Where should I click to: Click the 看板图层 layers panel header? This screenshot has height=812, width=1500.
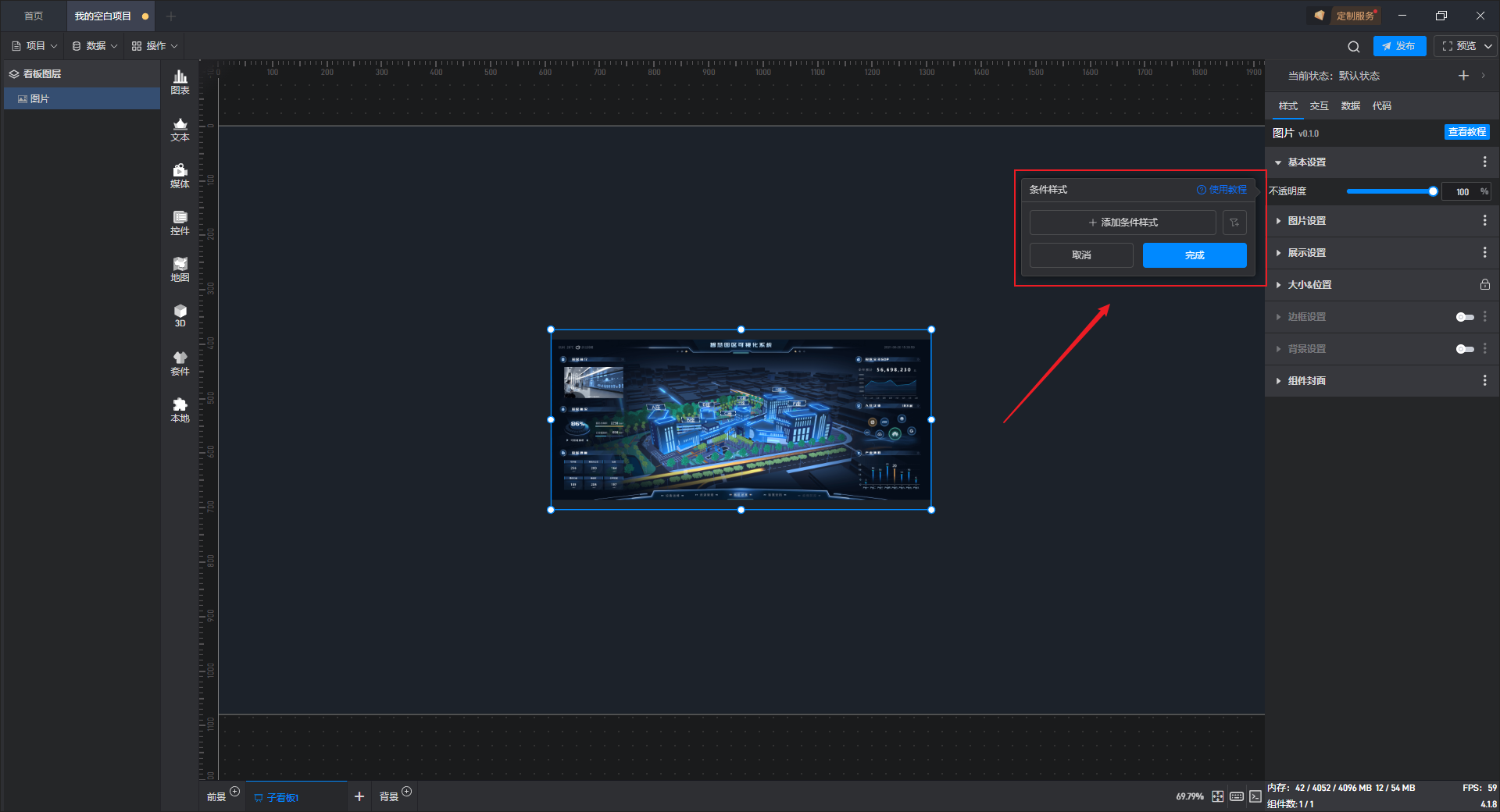(82, 74)
